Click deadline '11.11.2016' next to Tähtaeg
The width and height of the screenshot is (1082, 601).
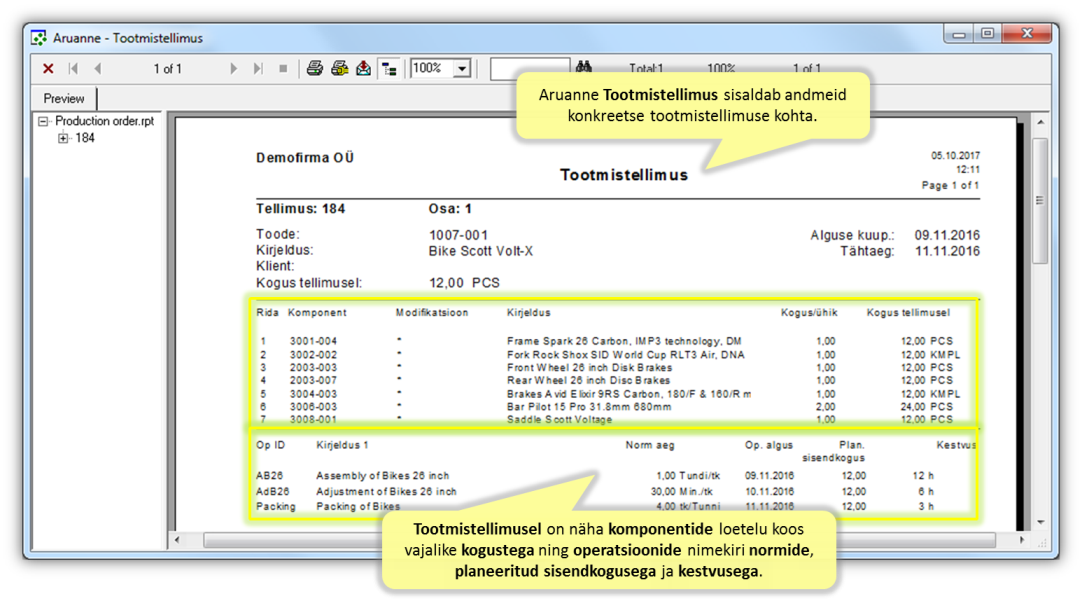tap(947, 251)
